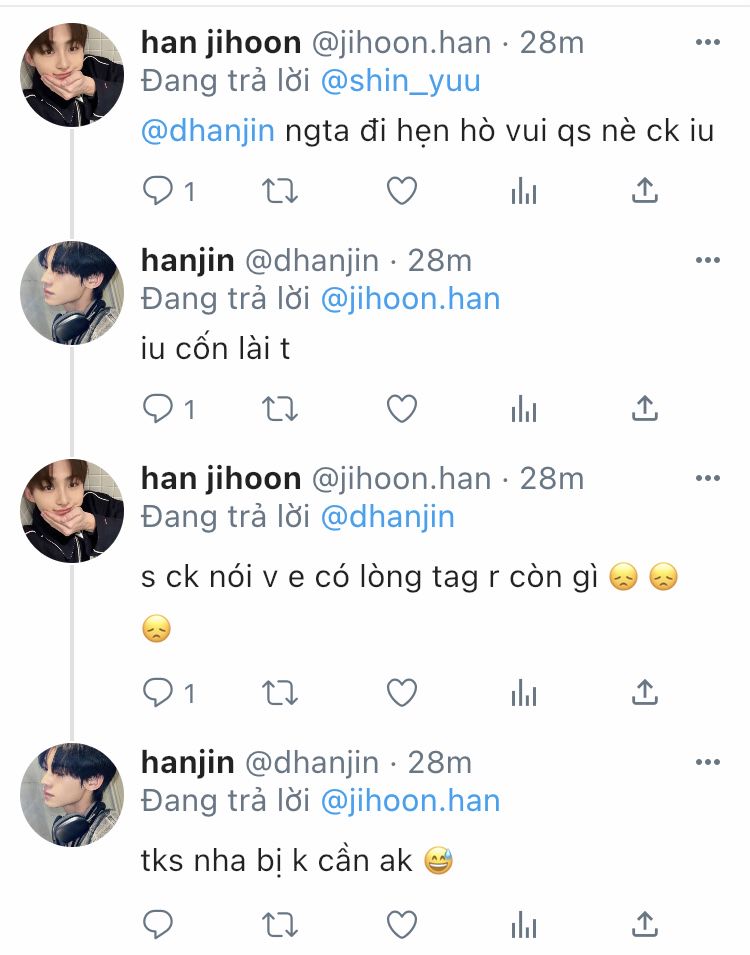Screen dimensions: 750x955
Task: Open the @shin_yuu profile link
Action: tap(400, 81)
